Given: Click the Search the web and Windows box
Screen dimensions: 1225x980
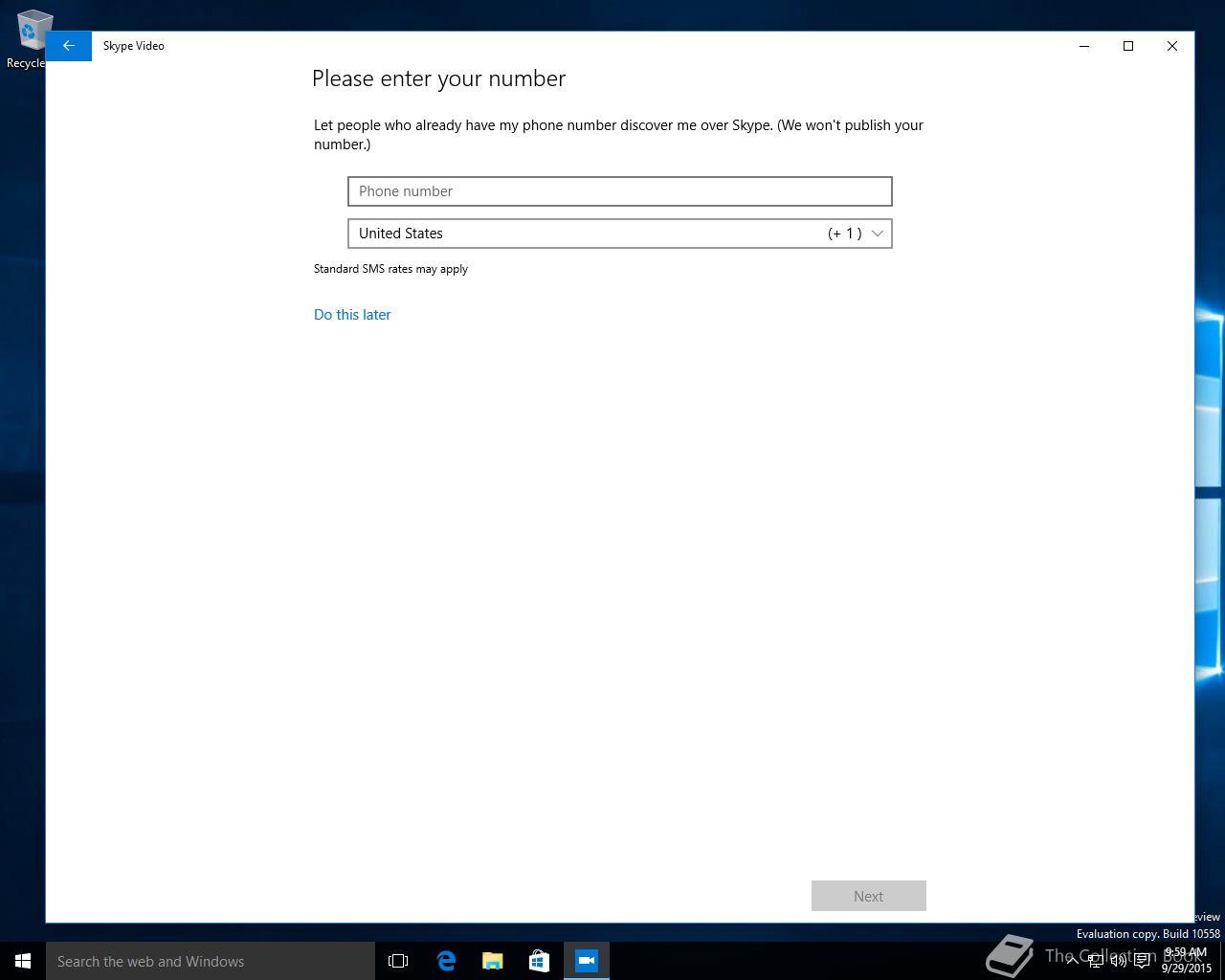Looking at the screenshot, I should pos(211,961).
